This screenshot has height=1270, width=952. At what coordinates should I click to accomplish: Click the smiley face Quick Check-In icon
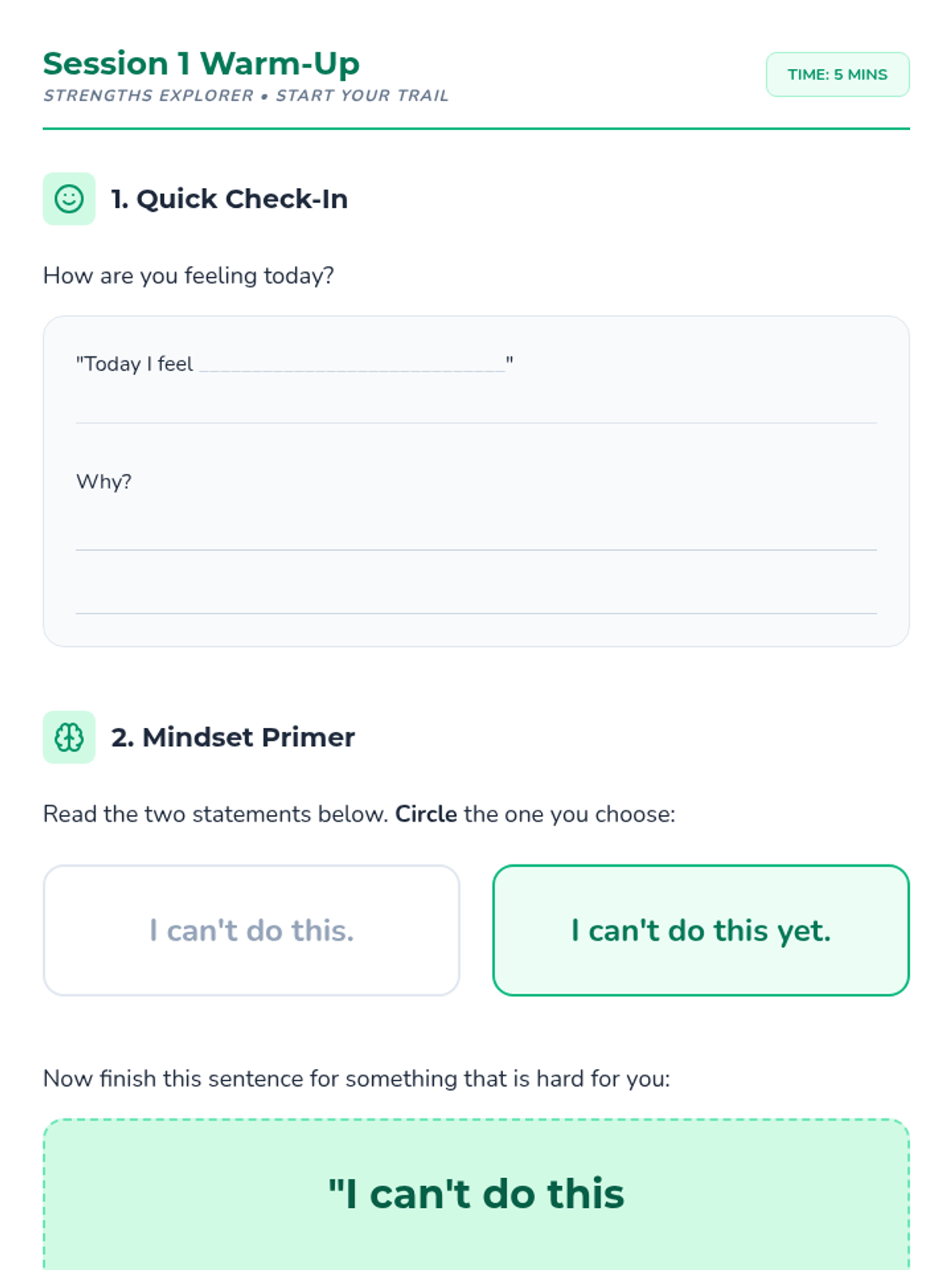tap(69, 198)
